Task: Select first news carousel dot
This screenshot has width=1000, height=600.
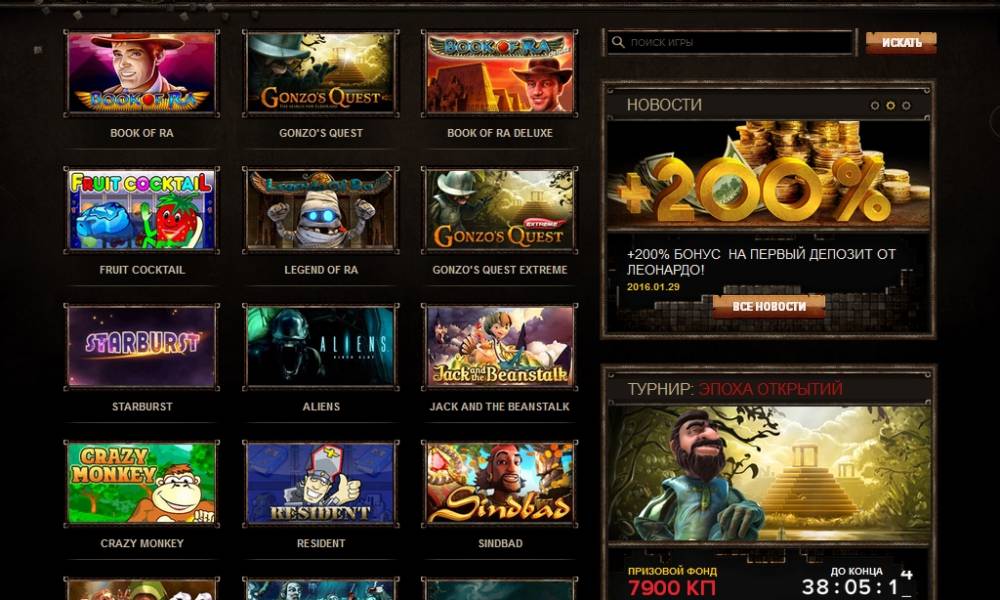Action: click(875, 105)
